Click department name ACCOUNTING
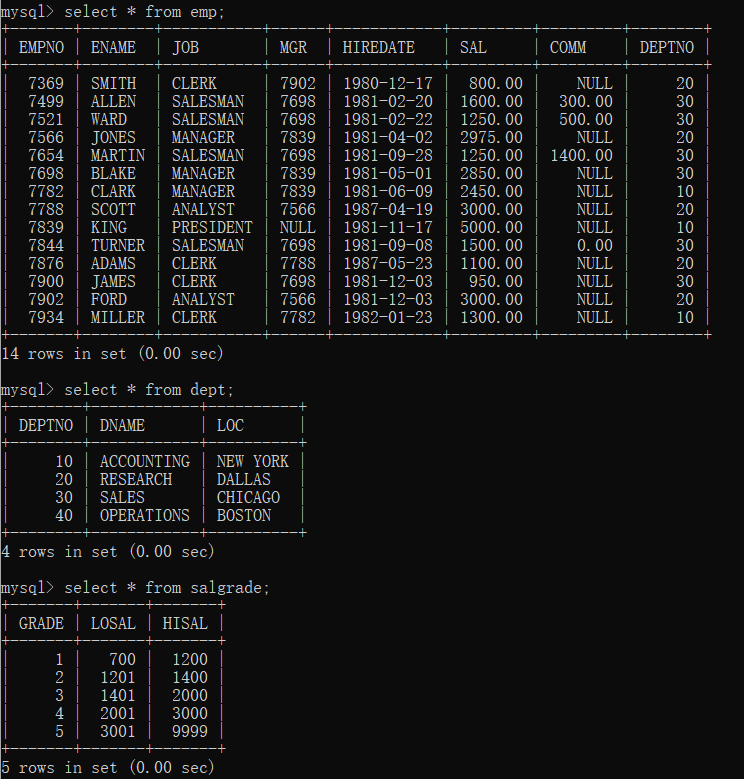Screen dimensions: 744x779 click(145, 461)
